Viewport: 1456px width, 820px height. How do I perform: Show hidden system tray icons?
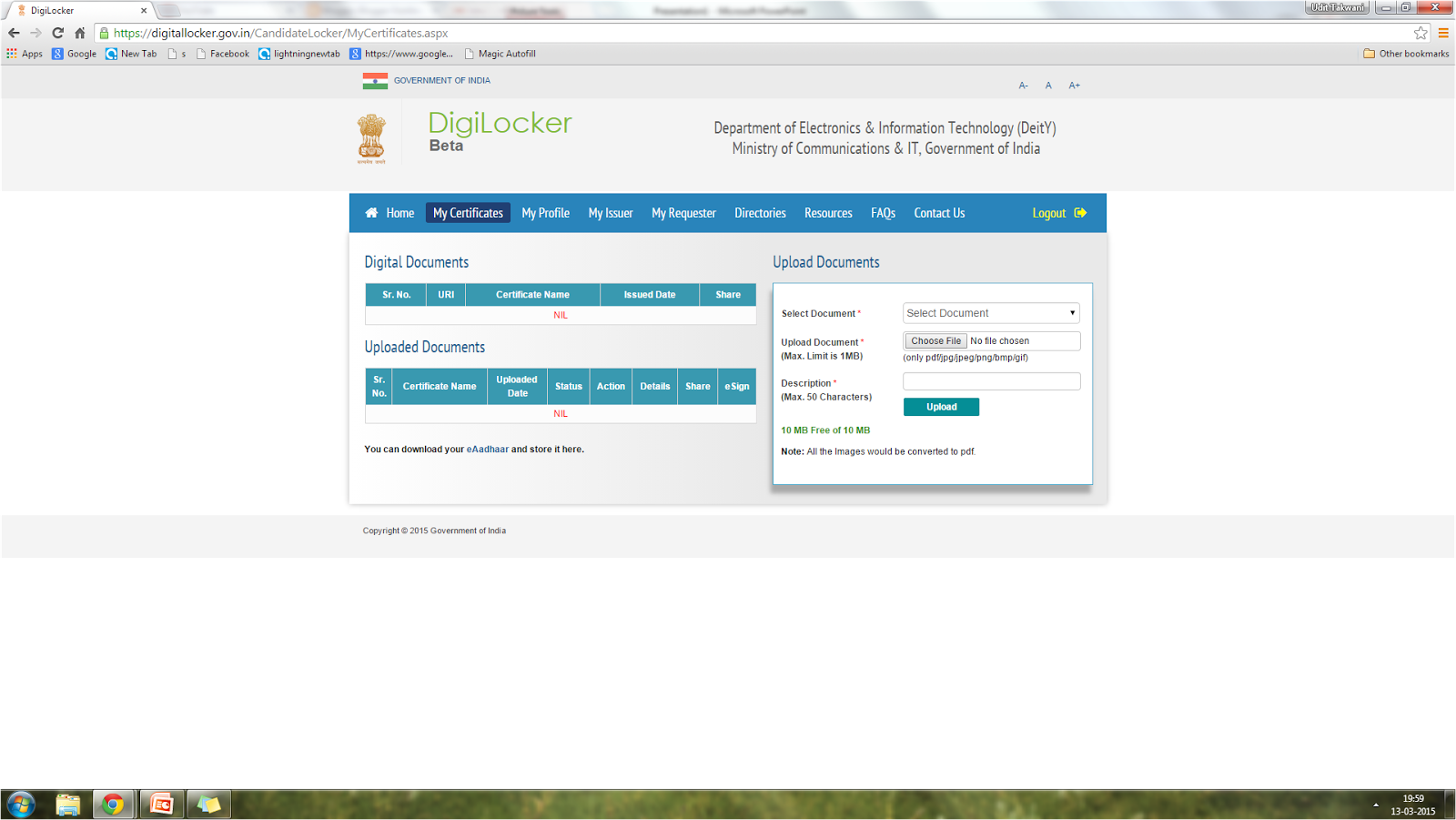point(1376,805)
